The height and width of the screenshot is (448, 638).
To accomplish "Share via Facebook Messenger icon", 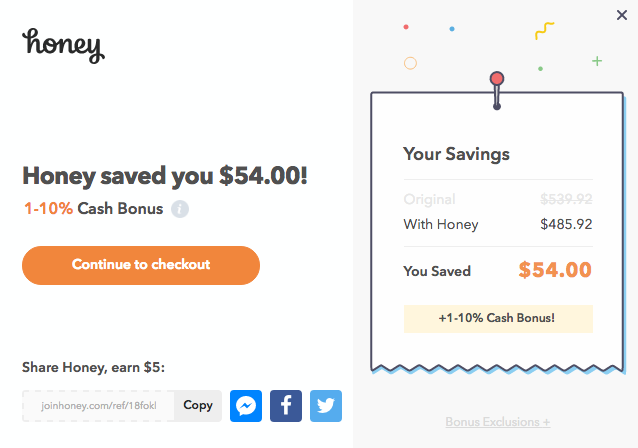I will coord(246,406).
